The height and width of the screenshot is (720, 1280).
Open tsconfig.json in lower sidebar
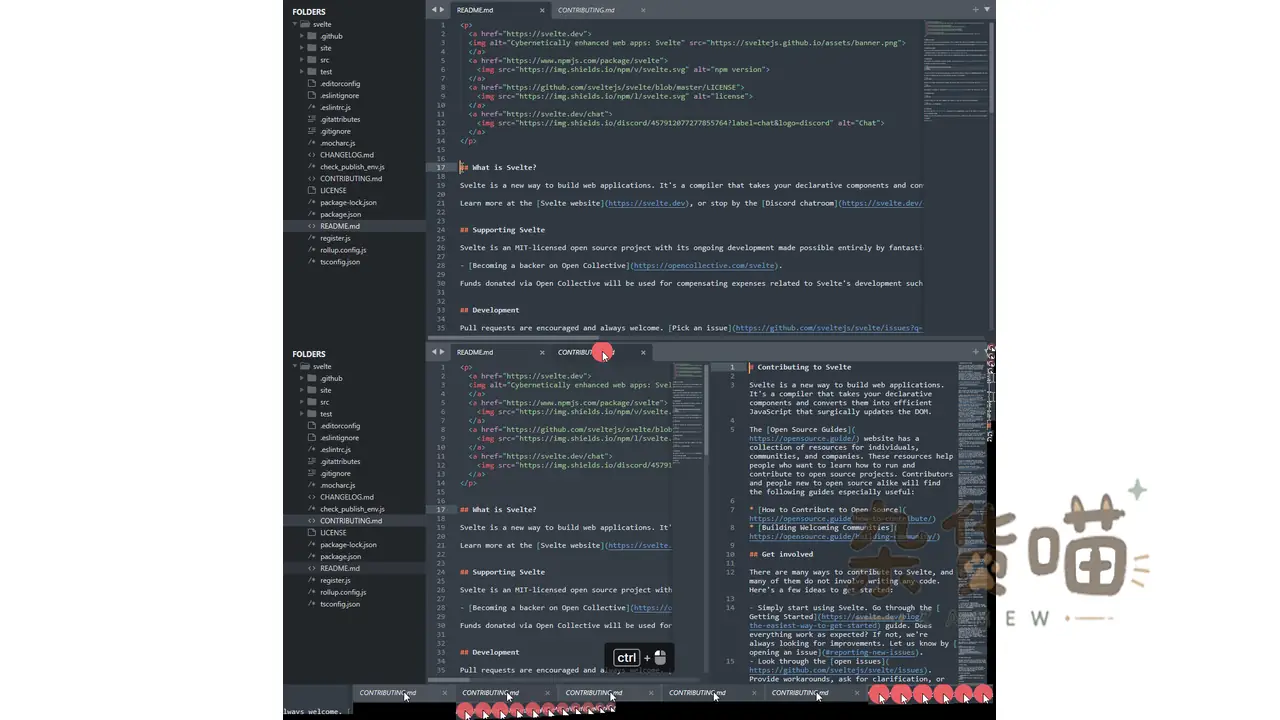pos(340,604)
